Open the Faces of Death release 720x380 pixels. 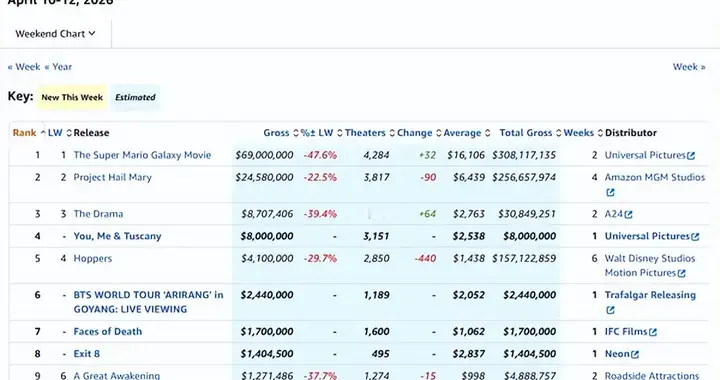pos(108,331)
